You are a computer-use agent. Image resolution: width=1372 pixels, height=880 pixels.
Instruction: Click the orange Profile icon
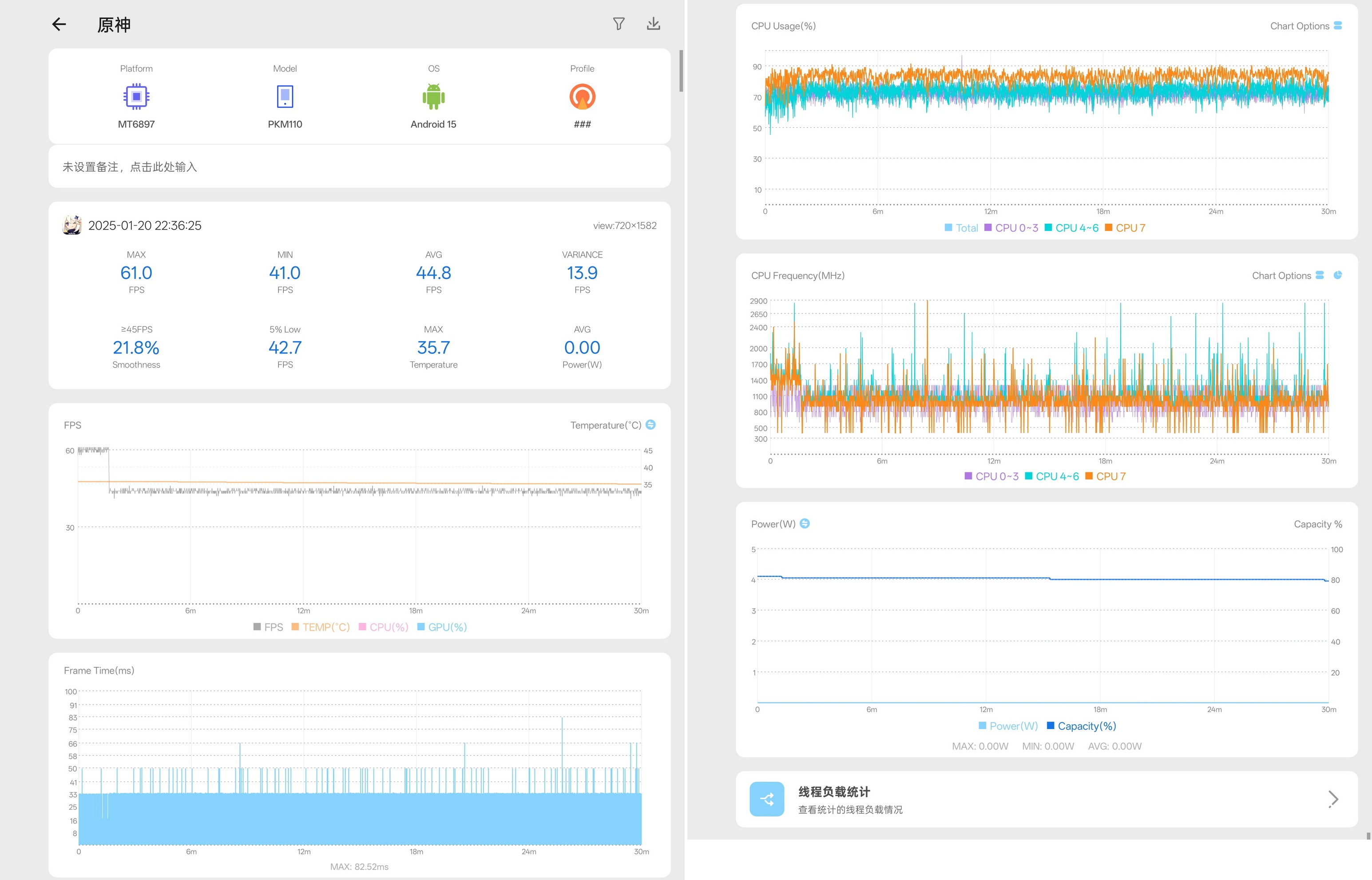582,97
